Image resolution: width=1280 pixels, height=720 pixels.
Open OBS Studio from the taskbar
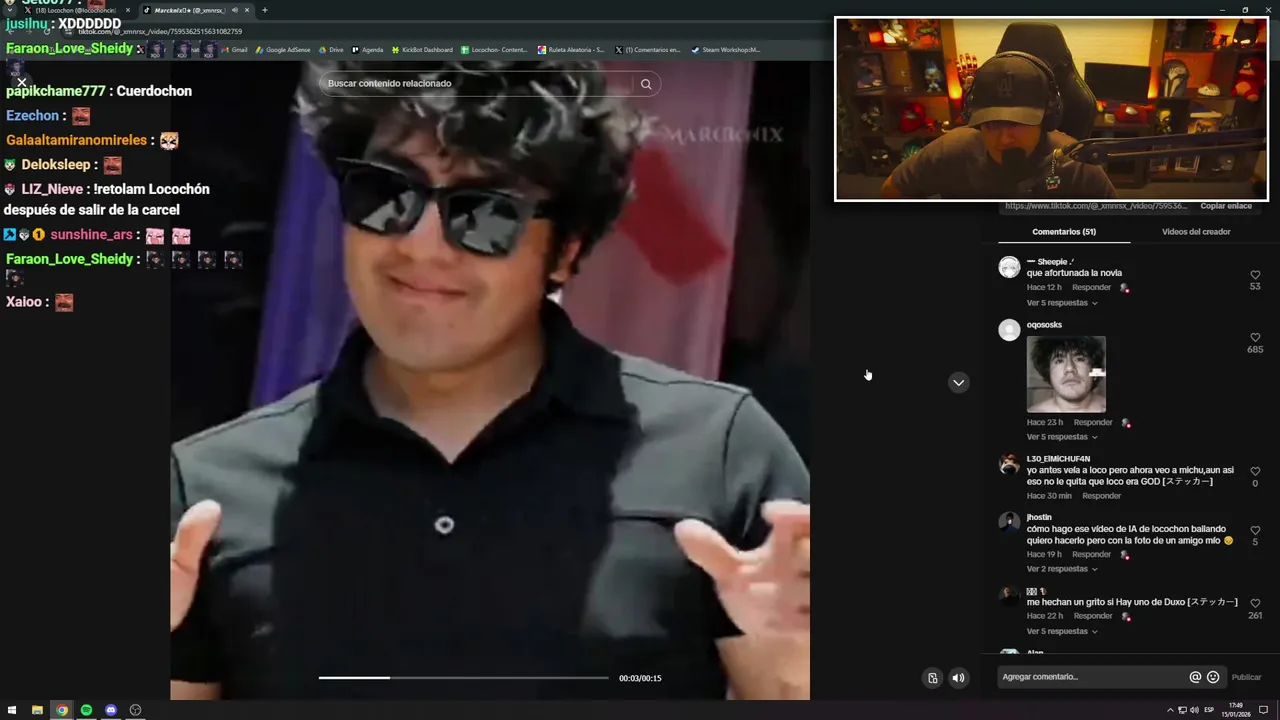[x=135, y=710]
